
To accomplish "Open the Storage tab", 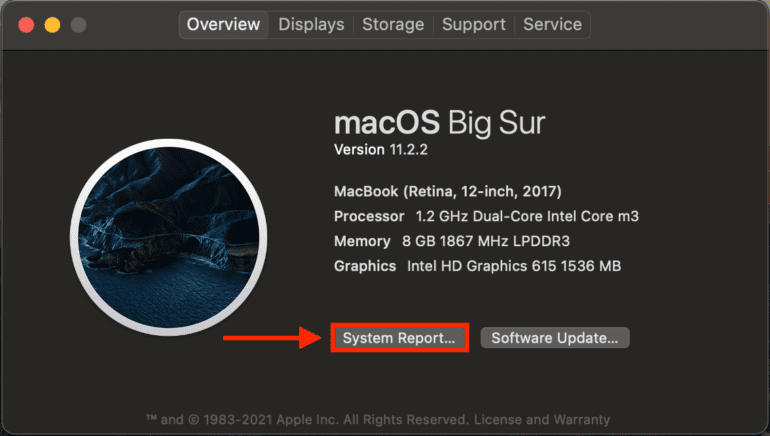I will point(393,24).
